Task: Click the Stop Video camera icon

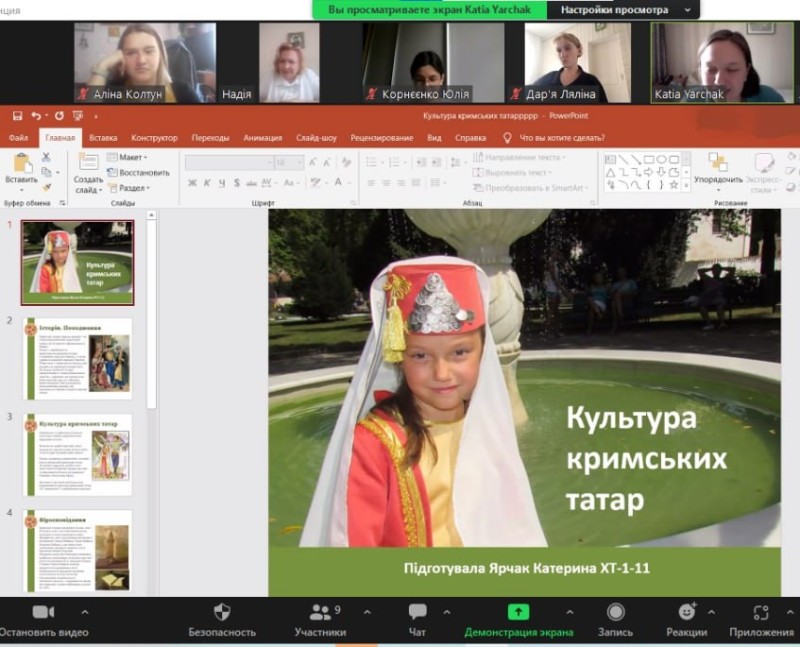Action: click(x=42, y=612)
